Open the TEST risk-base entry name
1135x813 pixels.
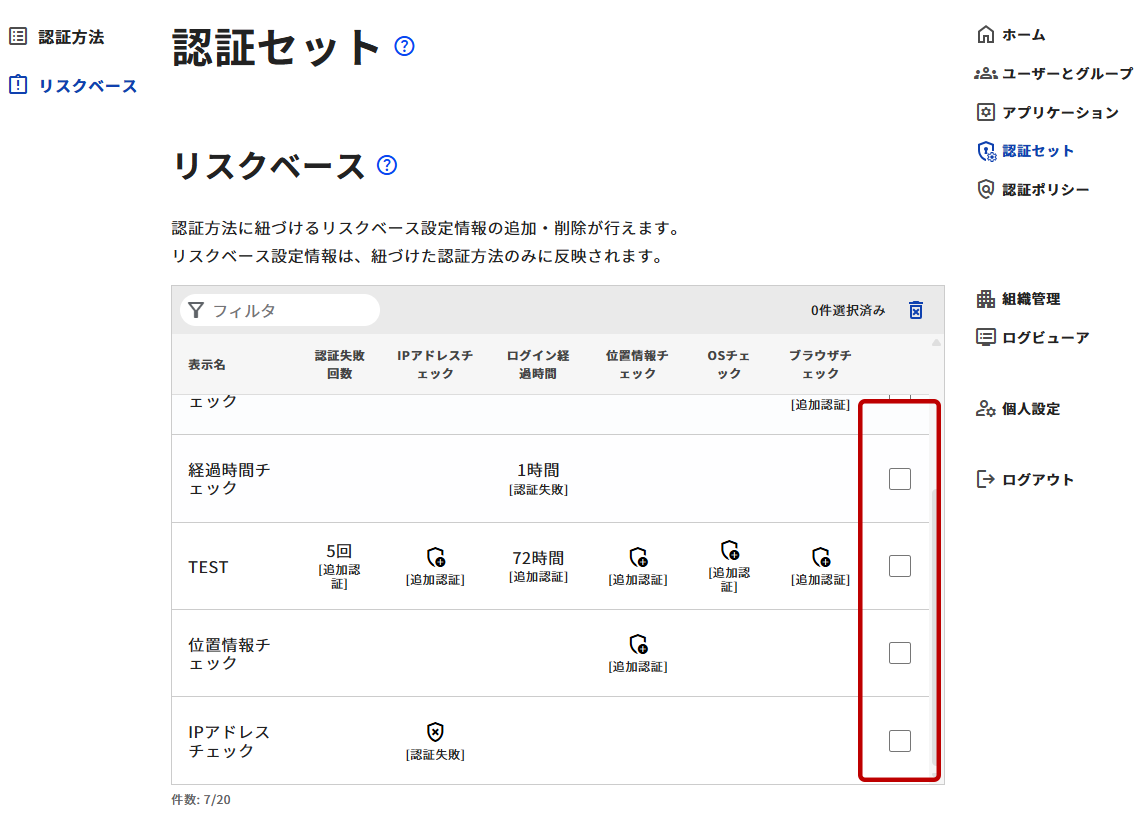point(208,567)
